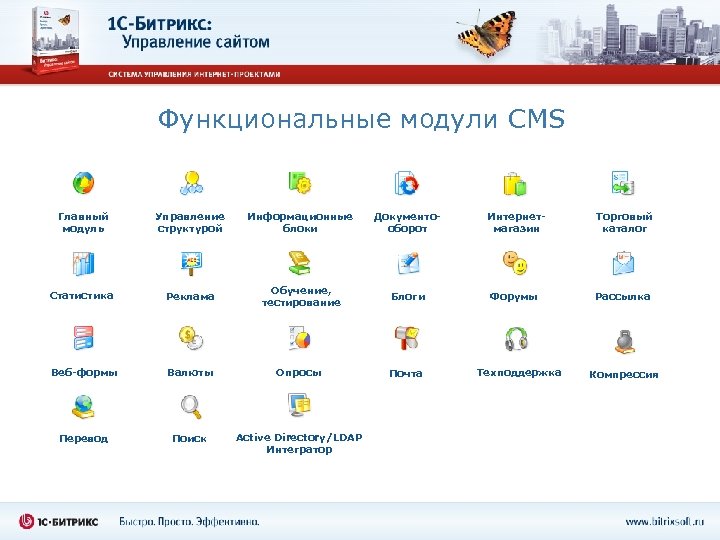Click the Перевод globe icon
720x540 pixels.
pyautogui.click(x=83, y=407)
